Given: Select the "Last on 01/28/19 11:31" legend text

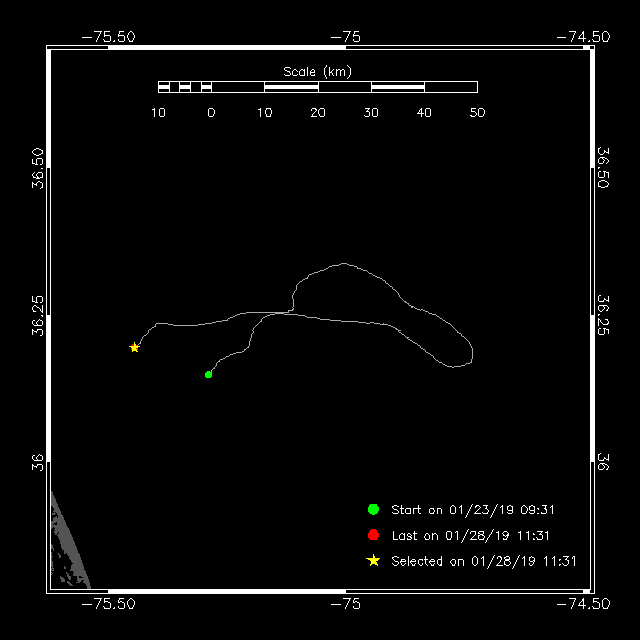Looking at the screenshot, I should pos(470,536).
